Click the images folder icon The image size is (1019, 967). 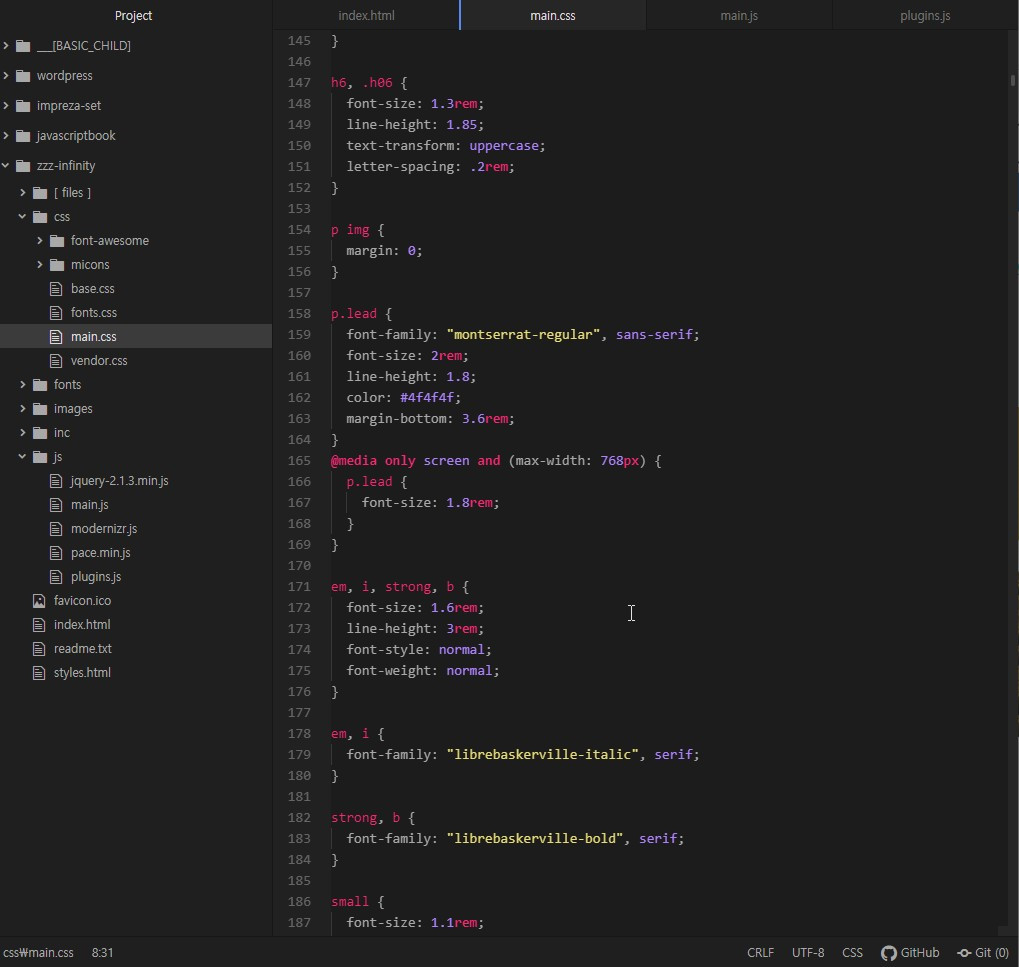pos(40,408)
